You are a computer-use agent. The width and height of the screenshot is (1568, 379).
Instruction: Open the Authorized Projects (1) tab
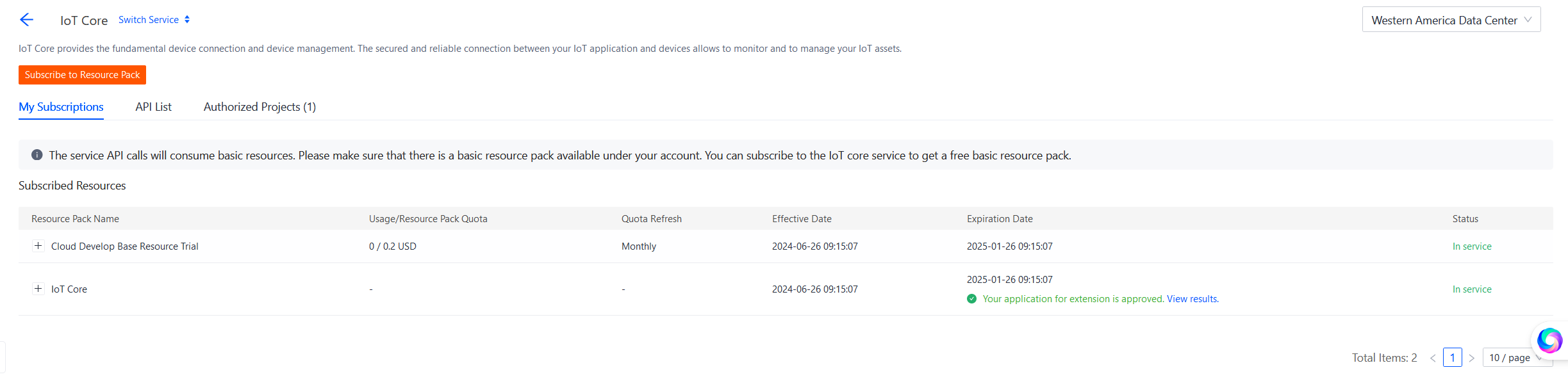click(x=260, y=107)
